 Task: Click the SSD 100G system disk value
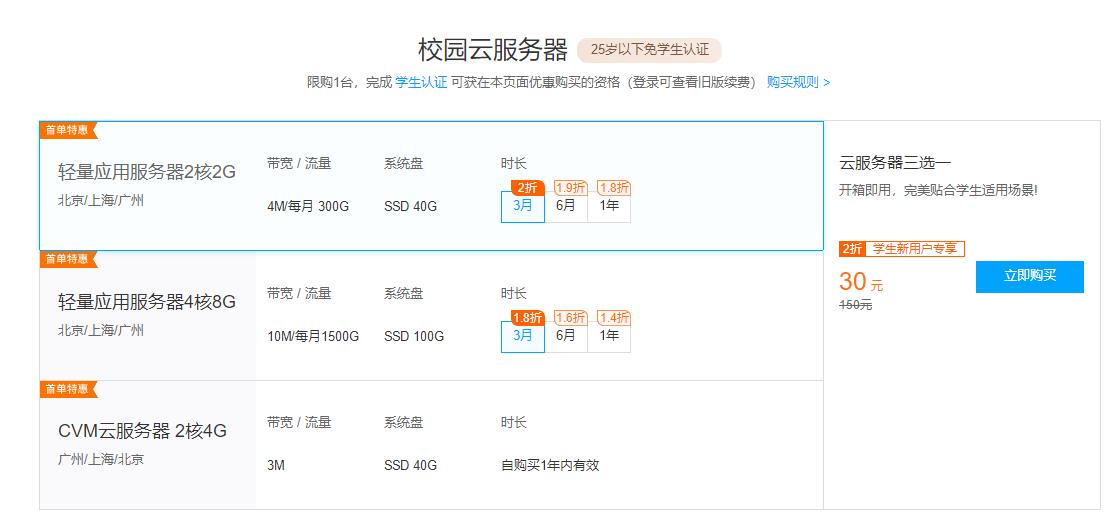414,337
